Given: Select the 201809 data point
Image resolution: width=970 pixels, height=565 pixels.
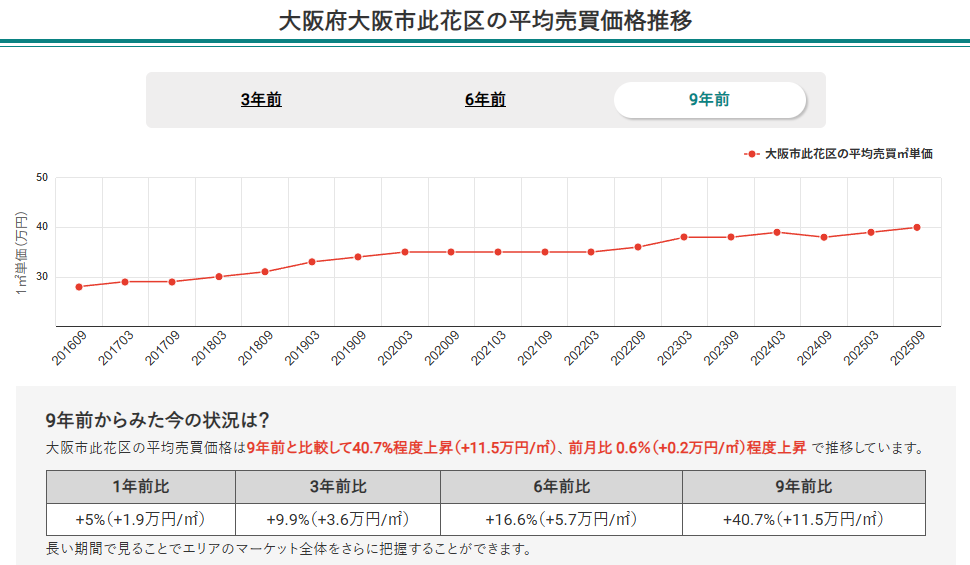Looking at the screenshot, I should pyautogui.click(x=265, y=272).
